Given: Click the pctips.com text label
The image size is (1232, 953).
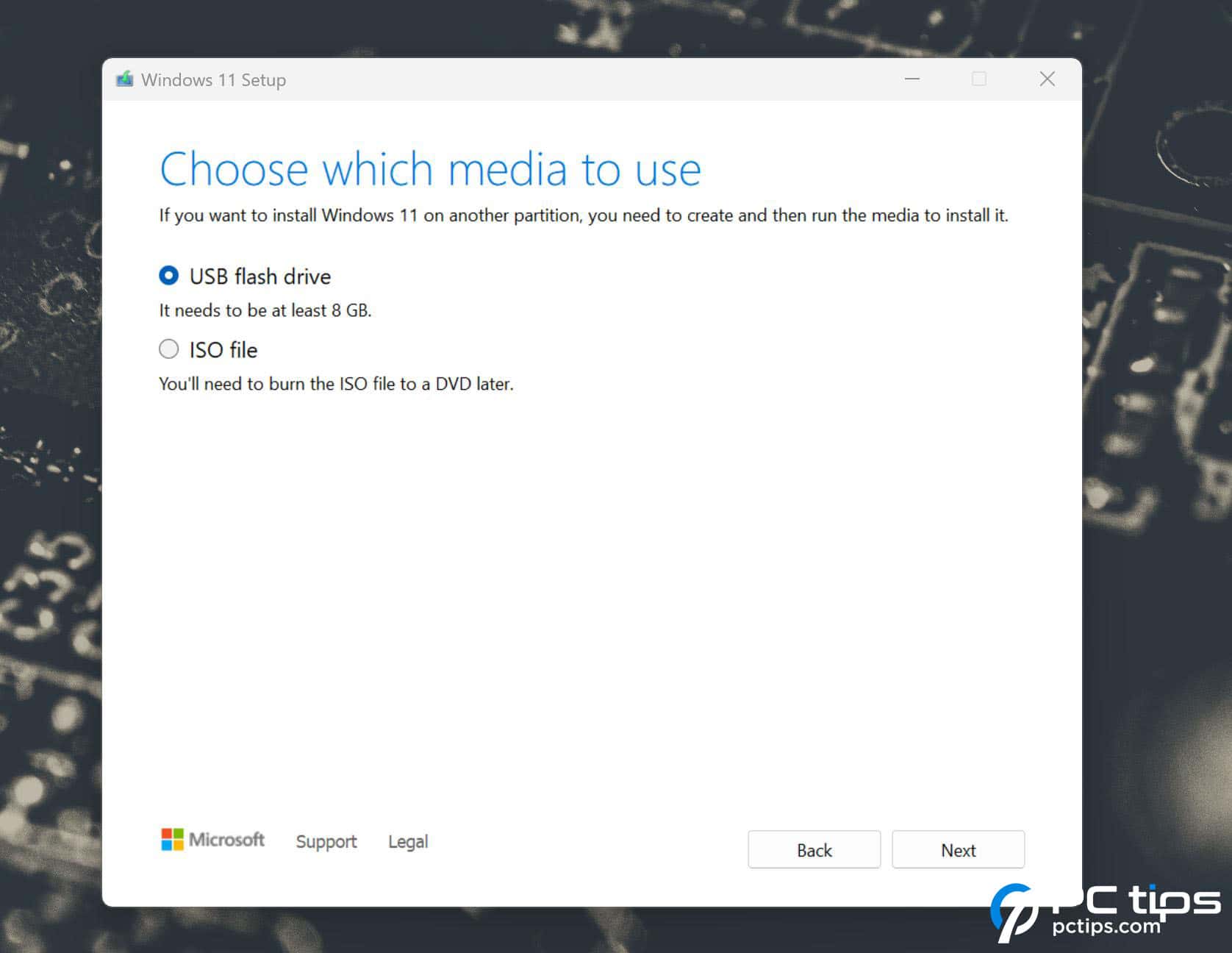Looking at the screenshot, I should pyautogui.click(x=1107, y=928).
